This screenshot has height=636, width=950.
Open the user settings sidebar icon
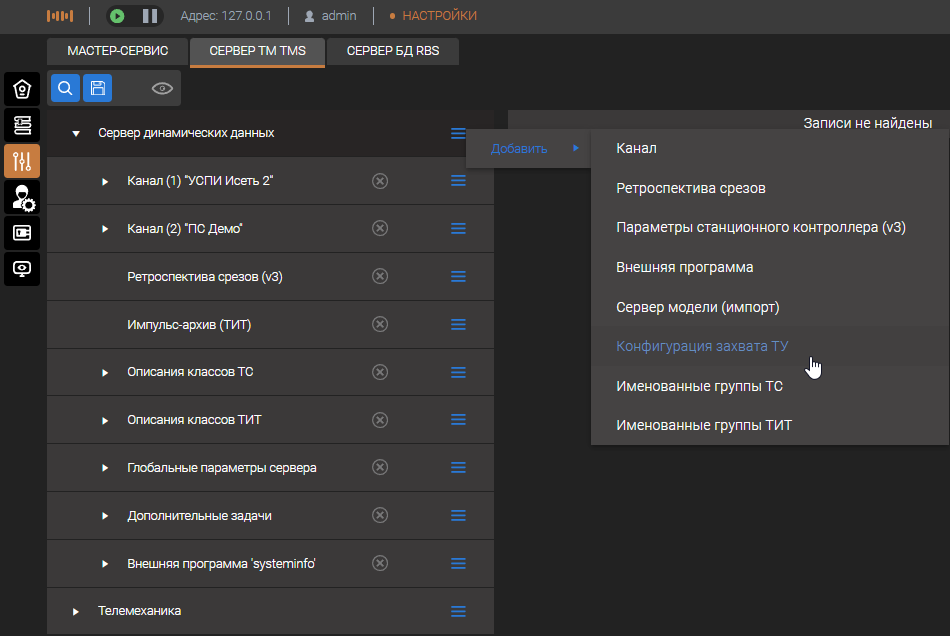point(22,197)
